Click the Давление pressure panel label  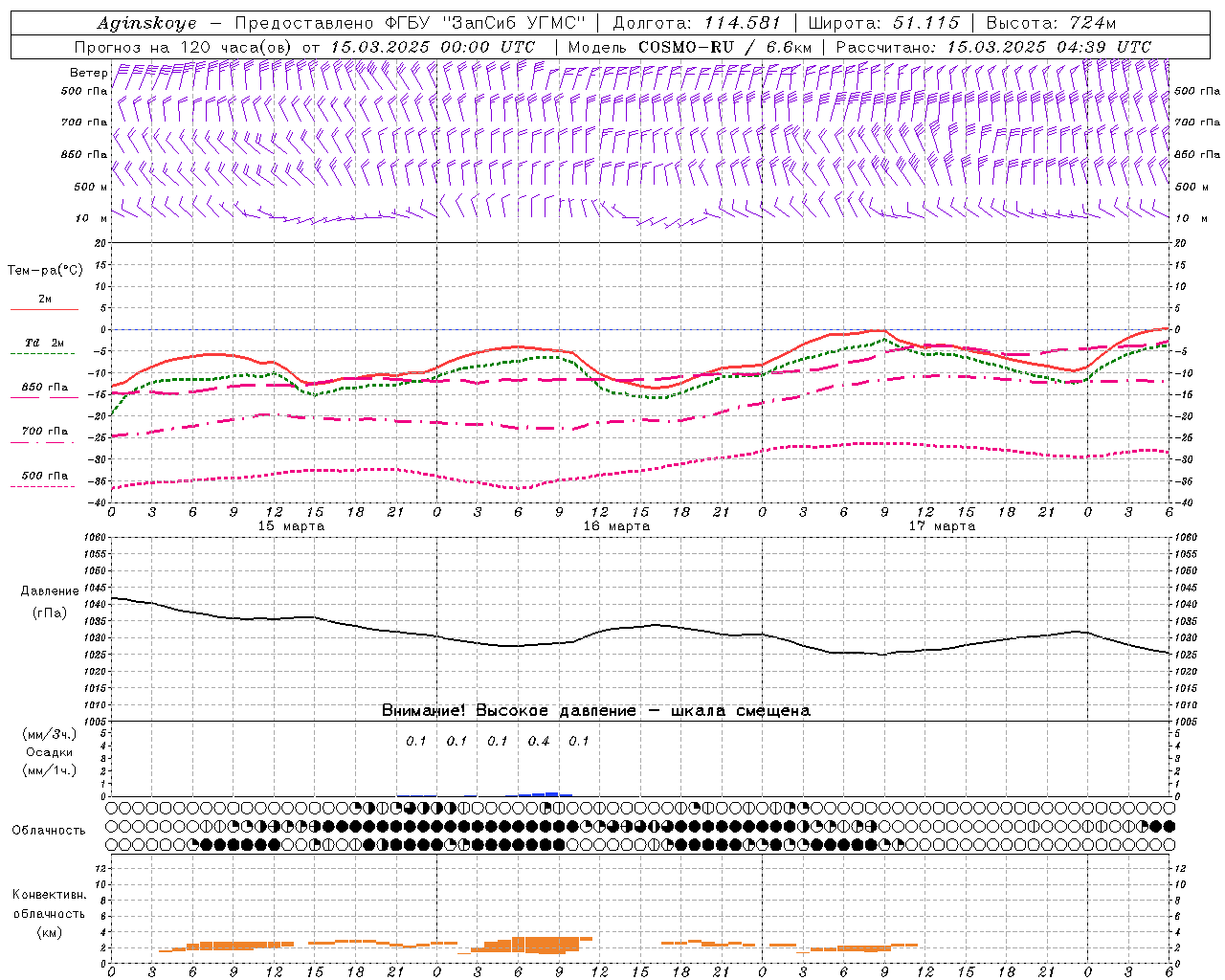tap(50, 591)
